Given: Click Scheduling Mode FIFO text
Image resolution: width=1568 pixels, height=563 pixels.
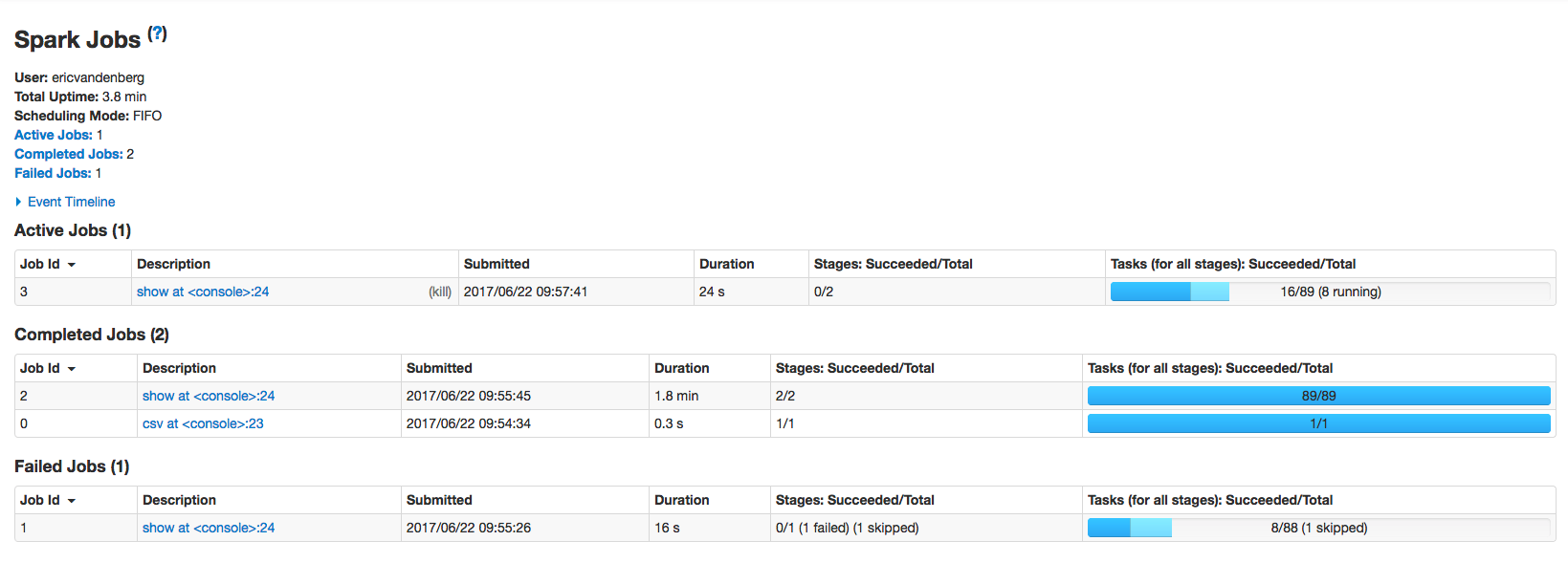Looking at the screenshot, I should [88, 116].
